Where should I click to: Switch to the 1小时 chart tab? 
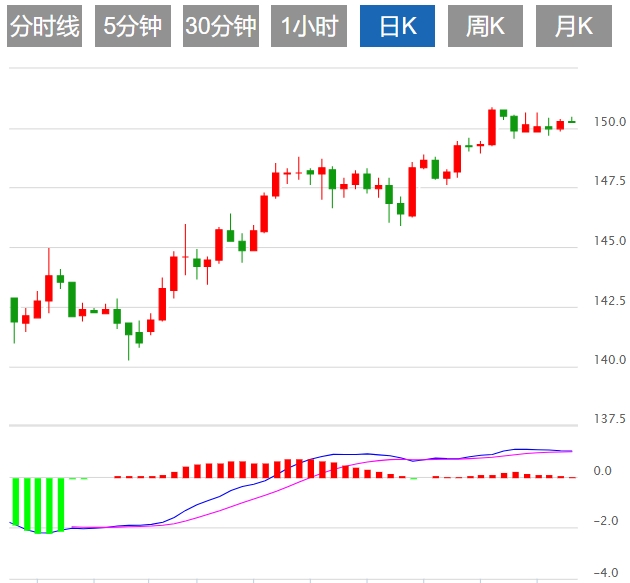click(309, 26)
